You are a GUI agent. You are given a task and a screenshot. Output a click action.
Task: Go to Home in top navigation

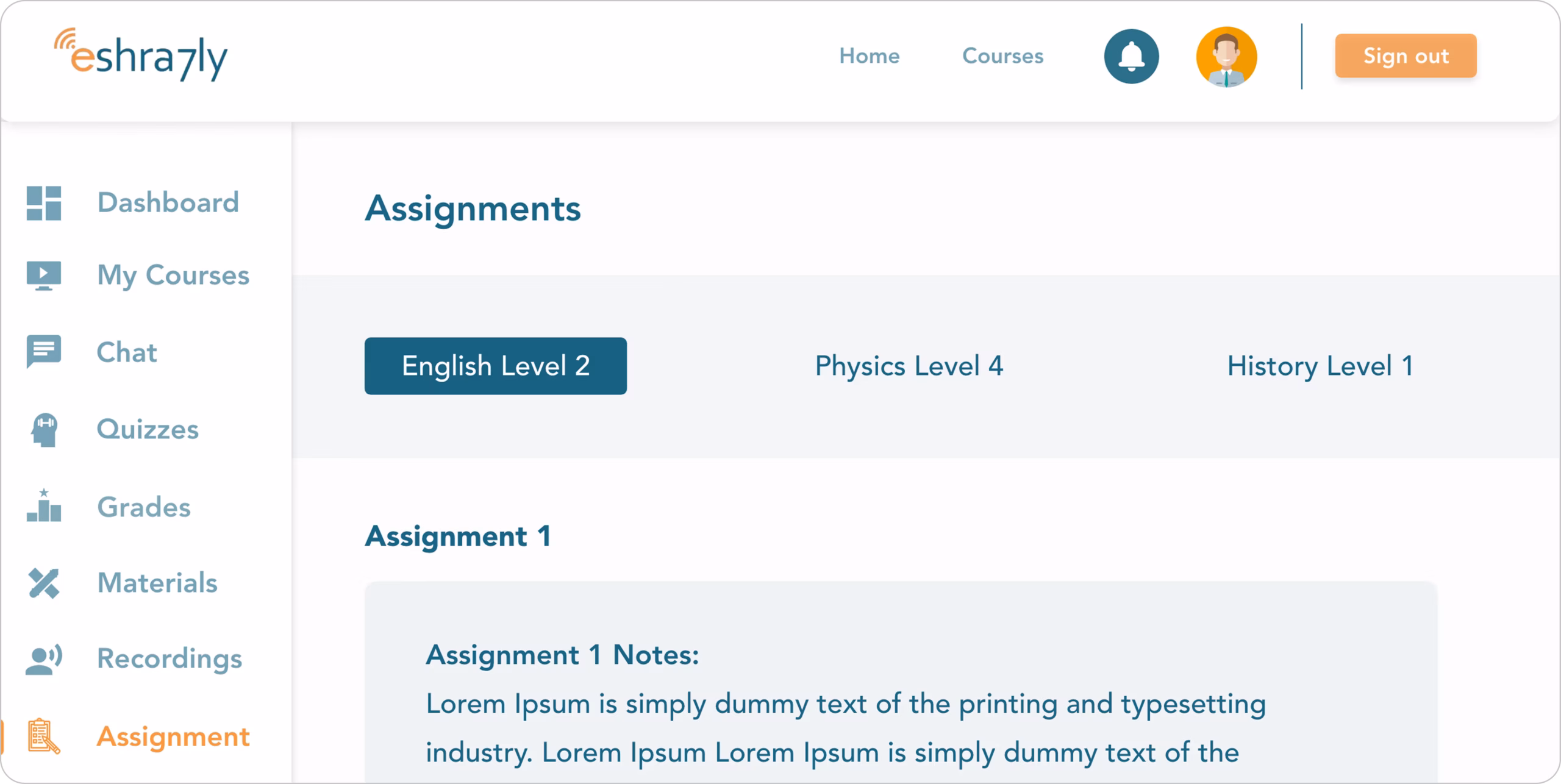coord(870,56)
